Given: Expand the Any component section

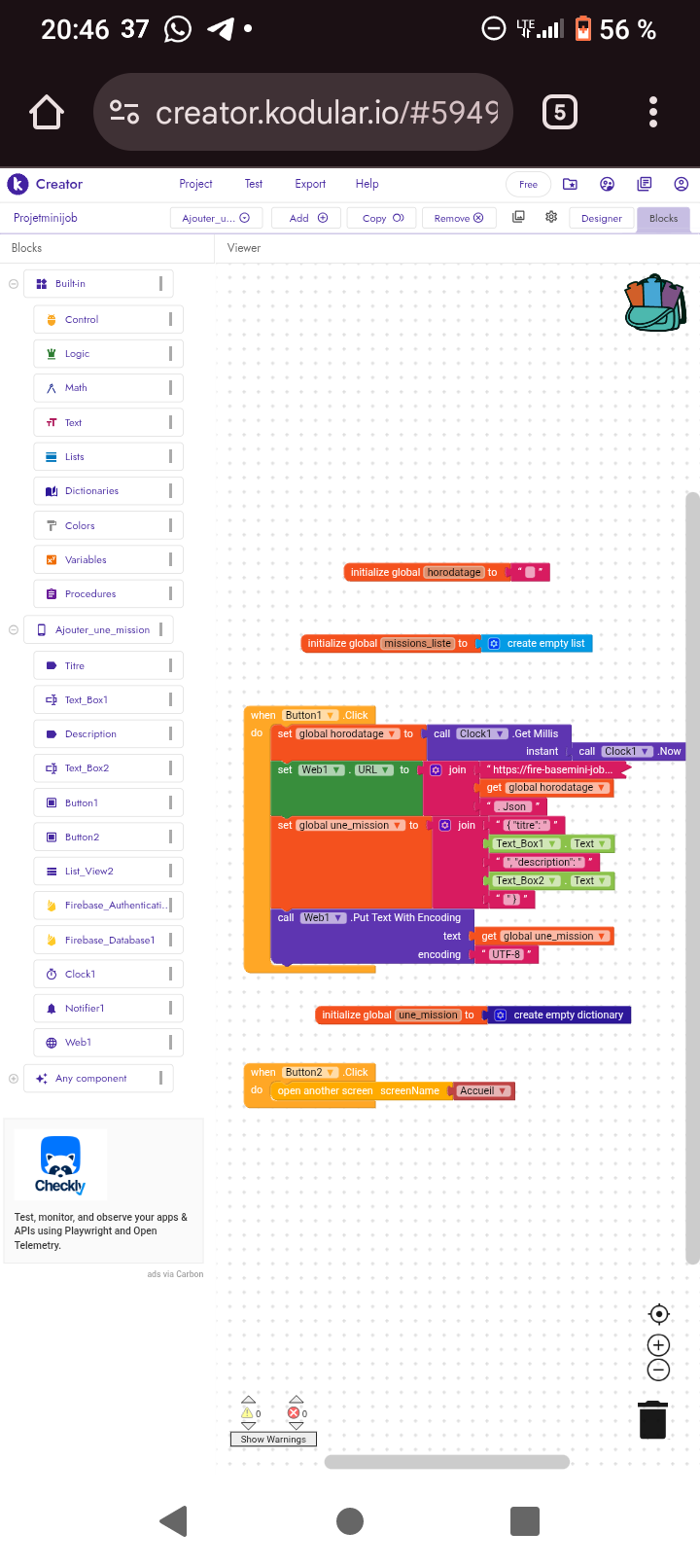Looking at the screenshot, I should [14, 1079].
